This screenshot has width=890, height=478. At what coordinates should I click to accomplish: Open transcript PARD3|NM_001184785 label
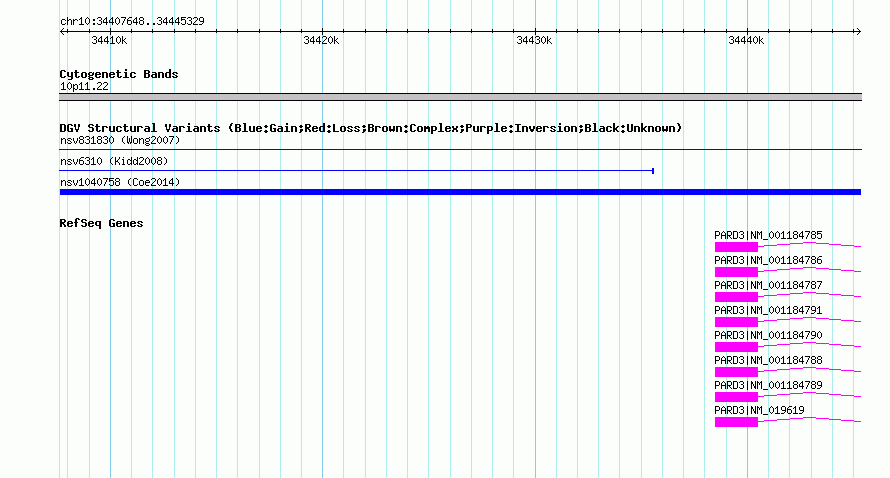point(768,235)
